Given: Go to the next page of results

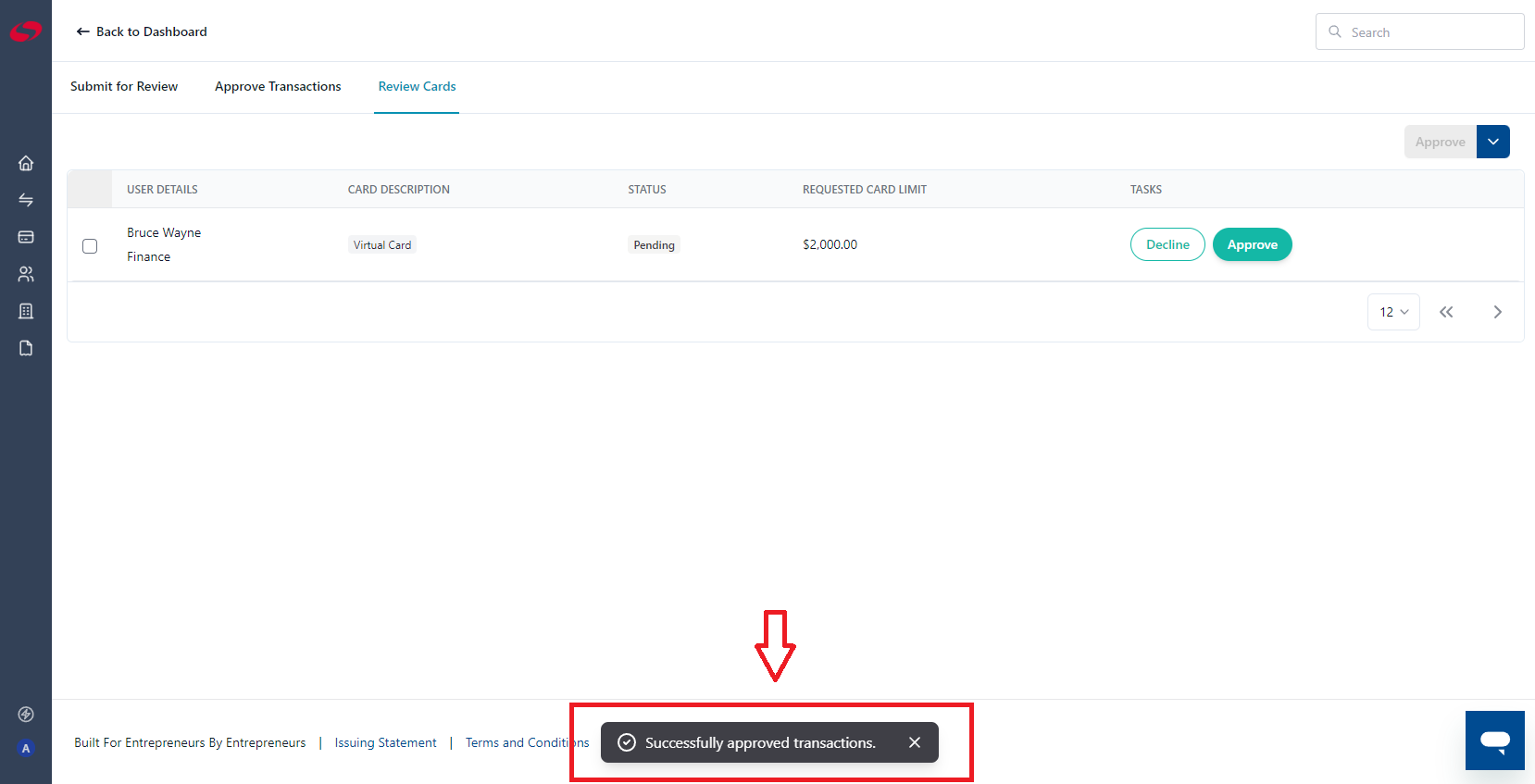Looking at the screenshot, I should tap(1497, 312).
